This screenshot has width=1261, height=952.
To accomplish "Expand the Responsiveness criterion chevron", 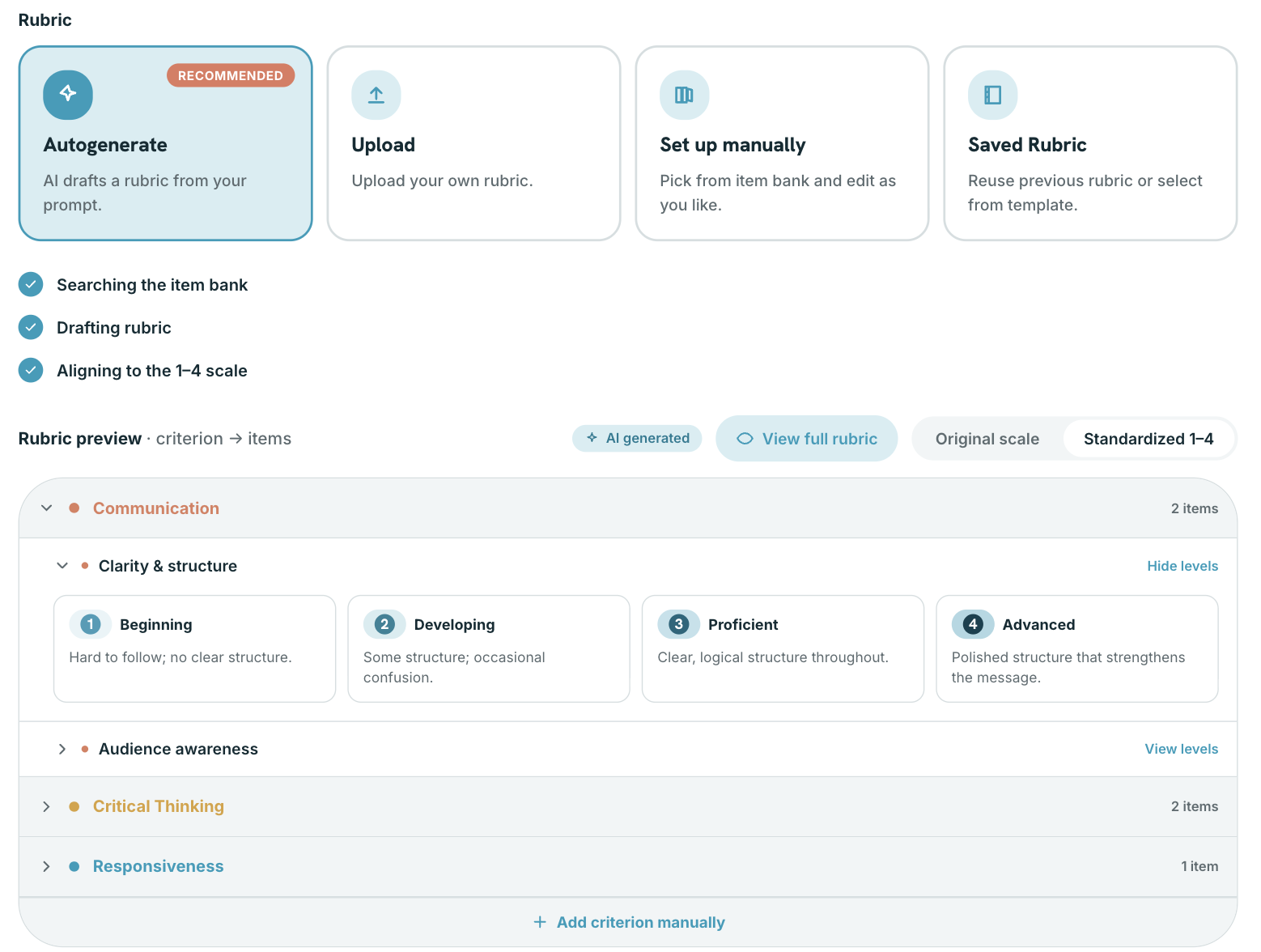I will click(47, 866).
